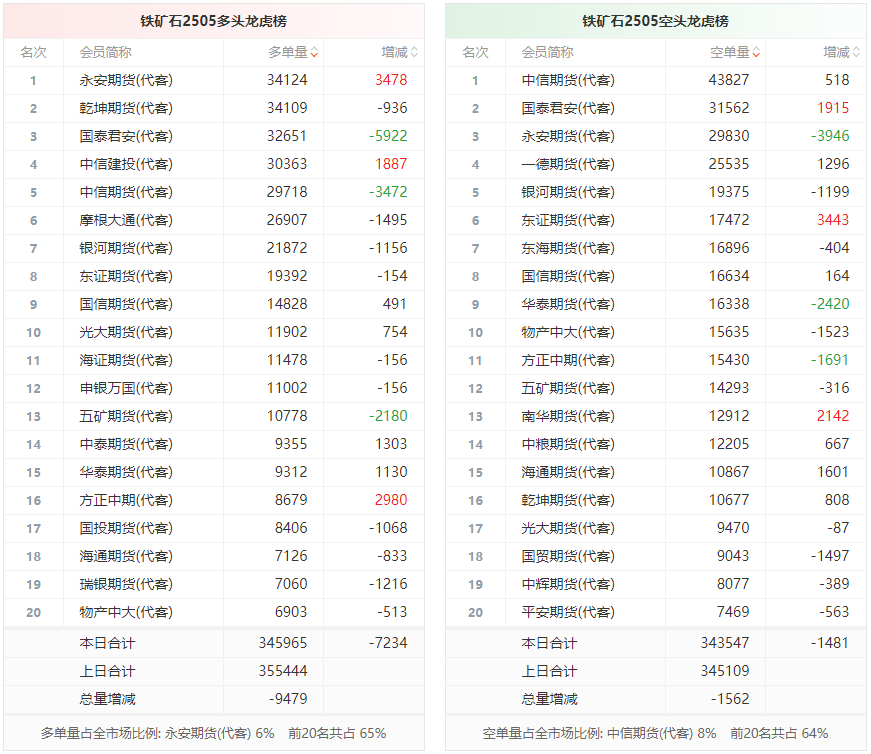Click long position value 34124
This screenshot has width=871, height=754.
287,80
